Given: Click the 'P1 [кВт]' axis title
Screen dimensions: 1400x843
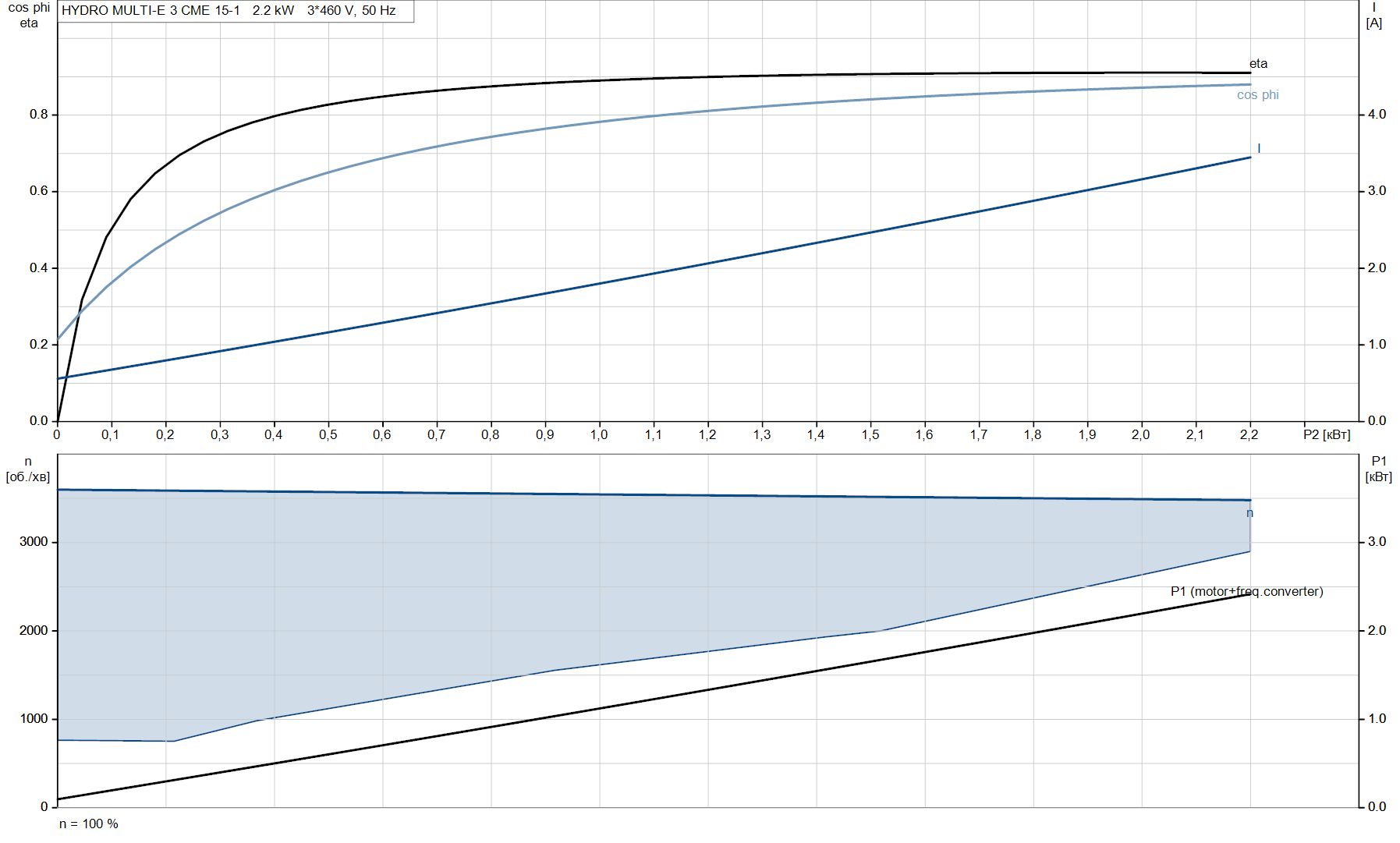Looking at the screenshot, I should [x=1378, y=469].
